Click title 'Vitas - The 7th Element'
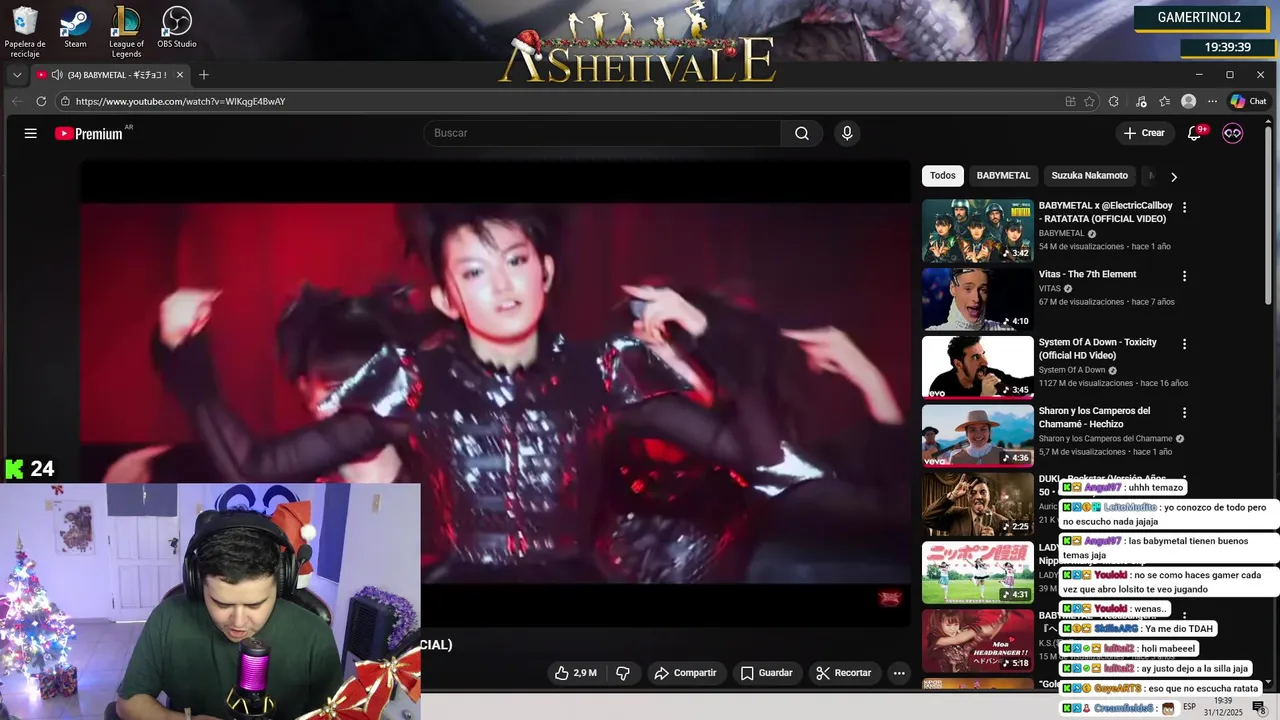Viewport: 1280px width, 720px height. [1087, 274]
